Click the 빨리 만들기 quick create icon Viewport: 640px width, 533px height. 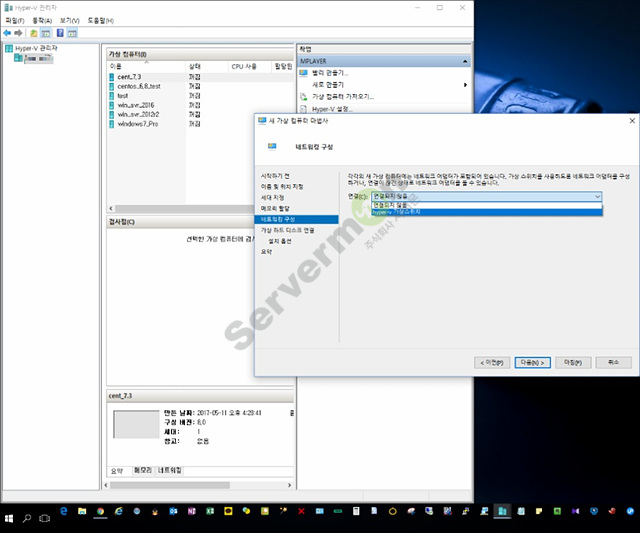pyautogui.click(x=303, y=73)
